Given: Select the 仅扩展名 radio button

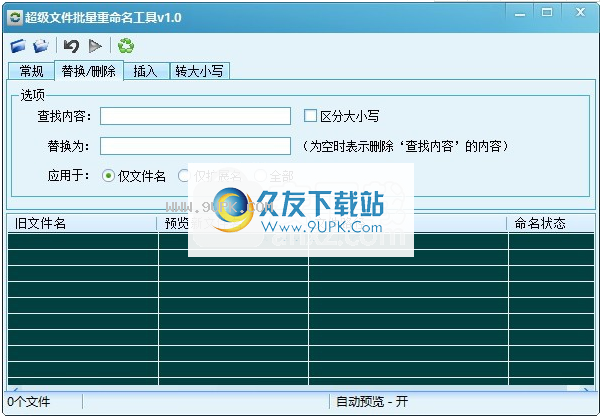Looking at the screenshot, I should [184, 176].
